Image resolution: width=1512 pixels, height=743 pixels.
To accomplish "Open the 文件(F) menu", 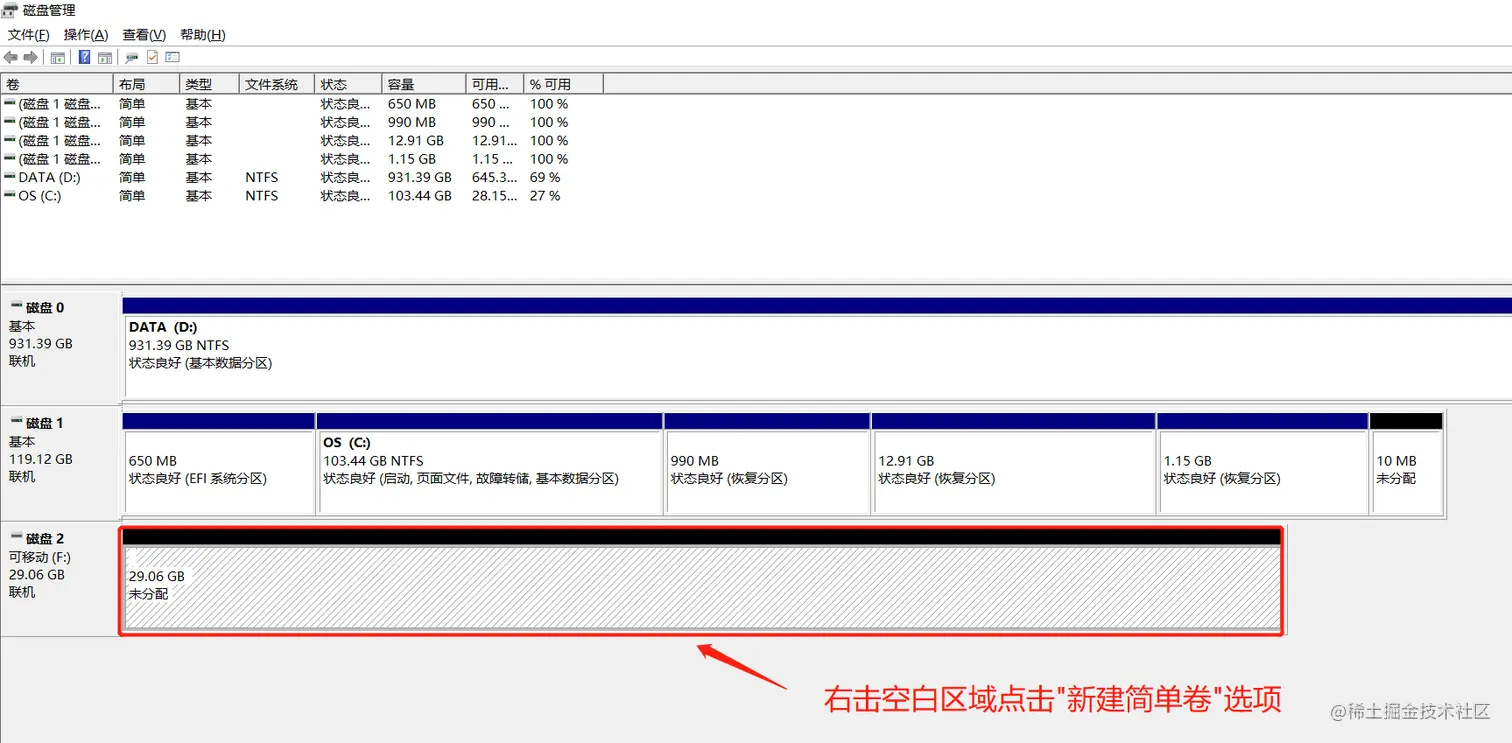I will click(29, 35).
